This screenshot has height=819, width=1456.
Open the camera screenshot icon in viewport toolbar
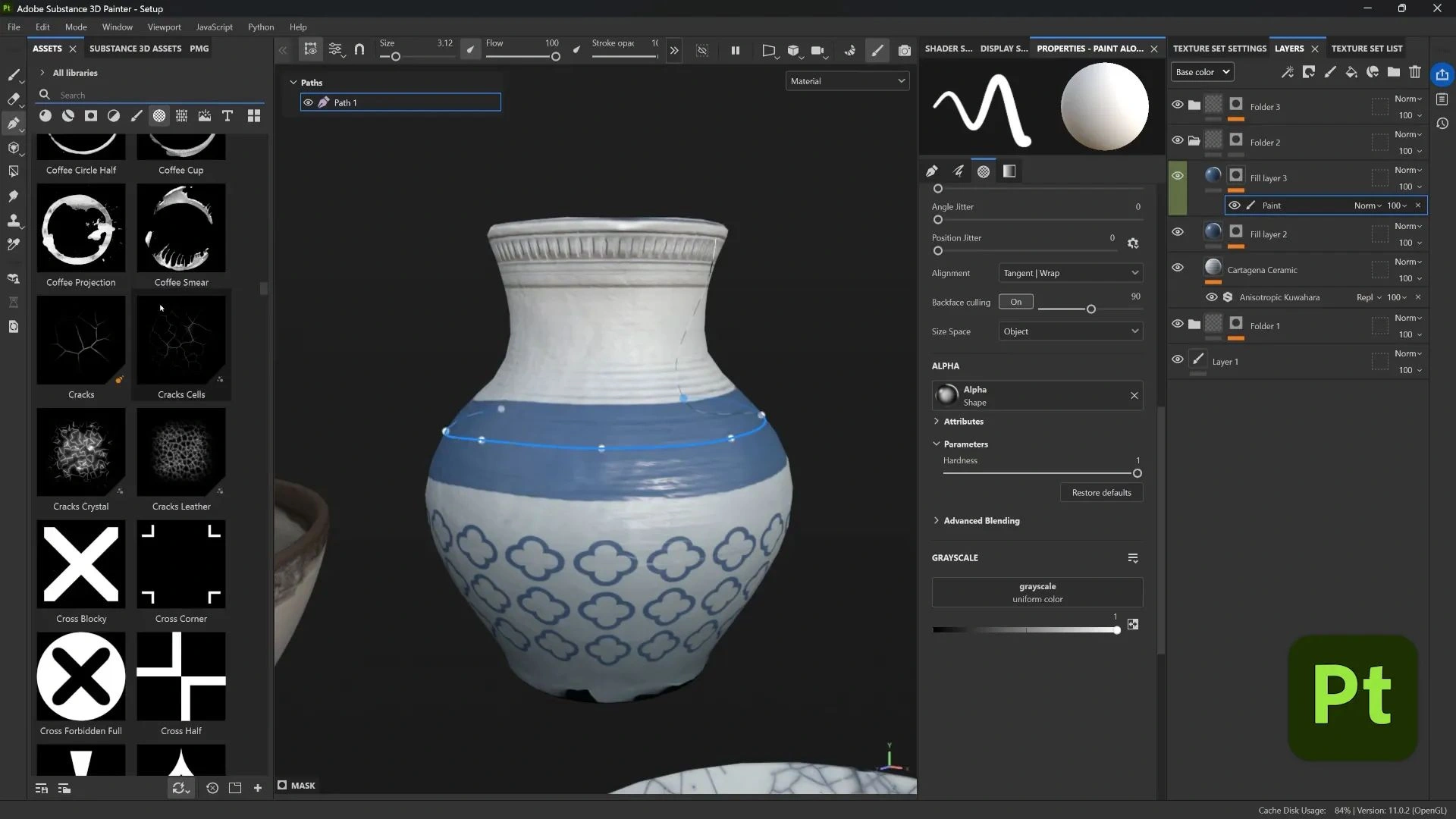pyautogui.click(x=904, y=51)
